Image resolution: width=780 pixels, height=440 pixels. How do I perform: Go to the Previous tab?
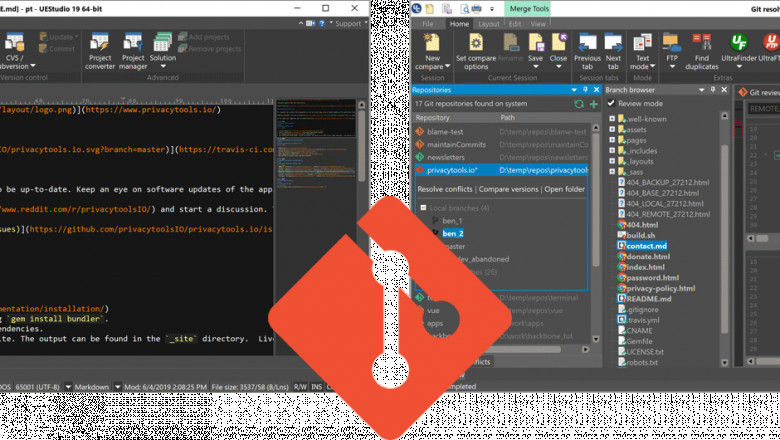587,52
